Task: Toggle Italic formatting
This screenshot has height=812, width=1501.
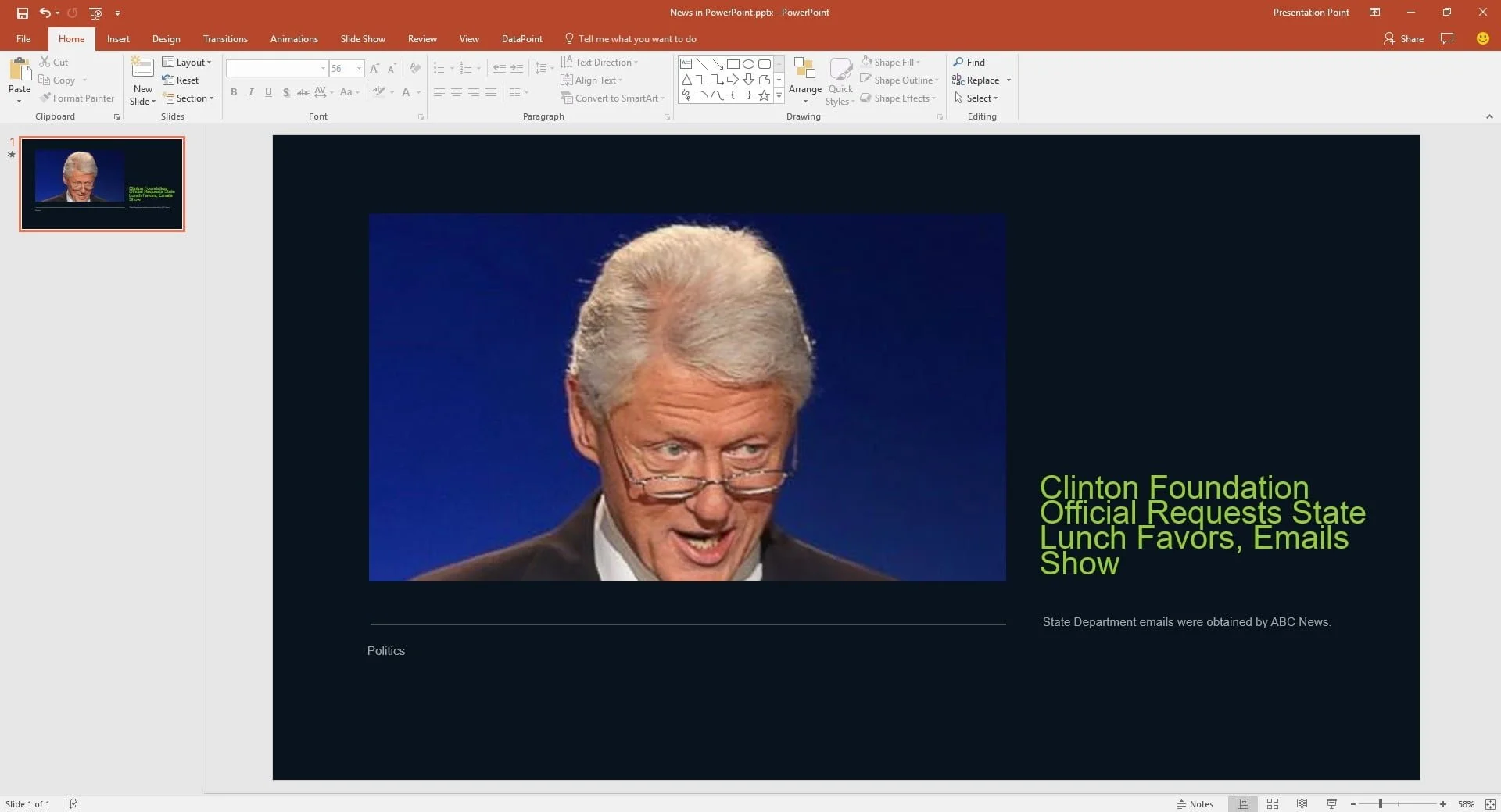Action: click(x=251, y=92)
